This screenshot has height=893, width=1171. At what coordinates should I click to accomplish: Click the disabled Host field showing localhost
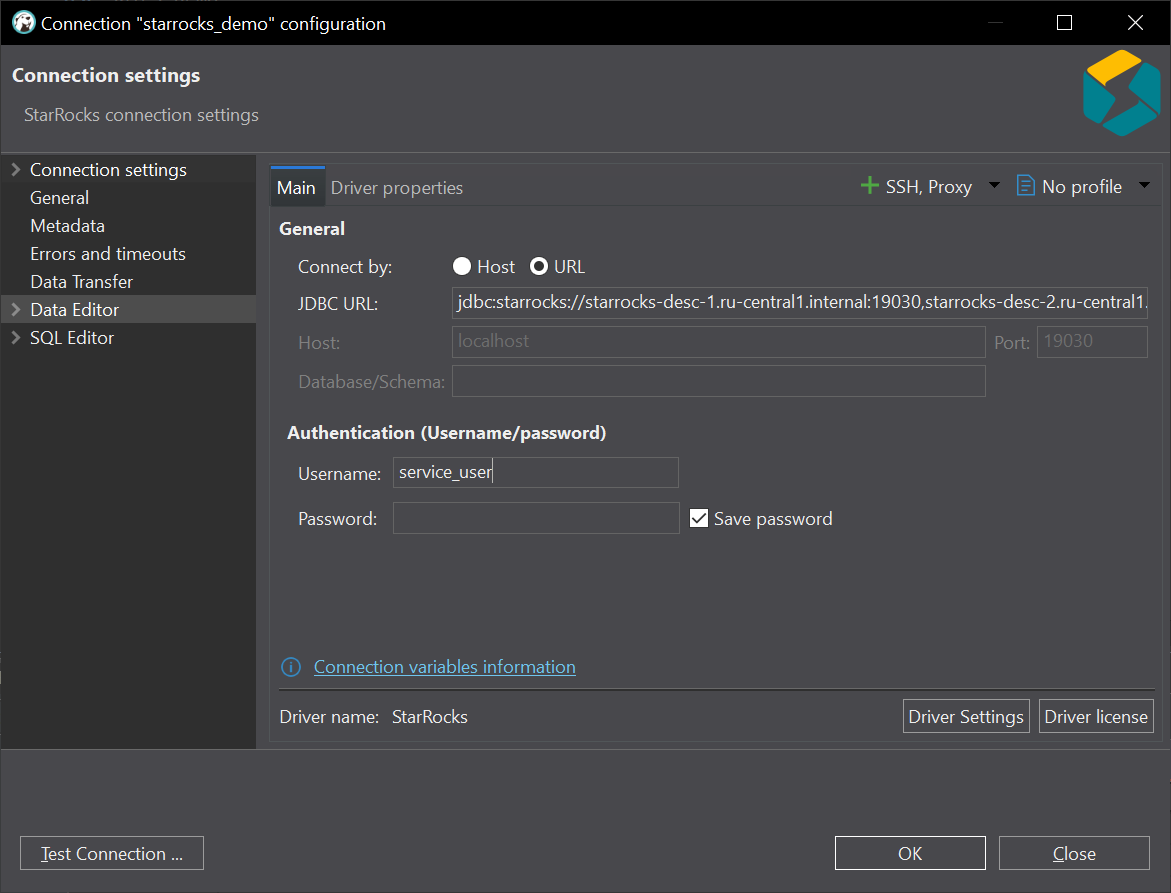click(x=718, y=342)
